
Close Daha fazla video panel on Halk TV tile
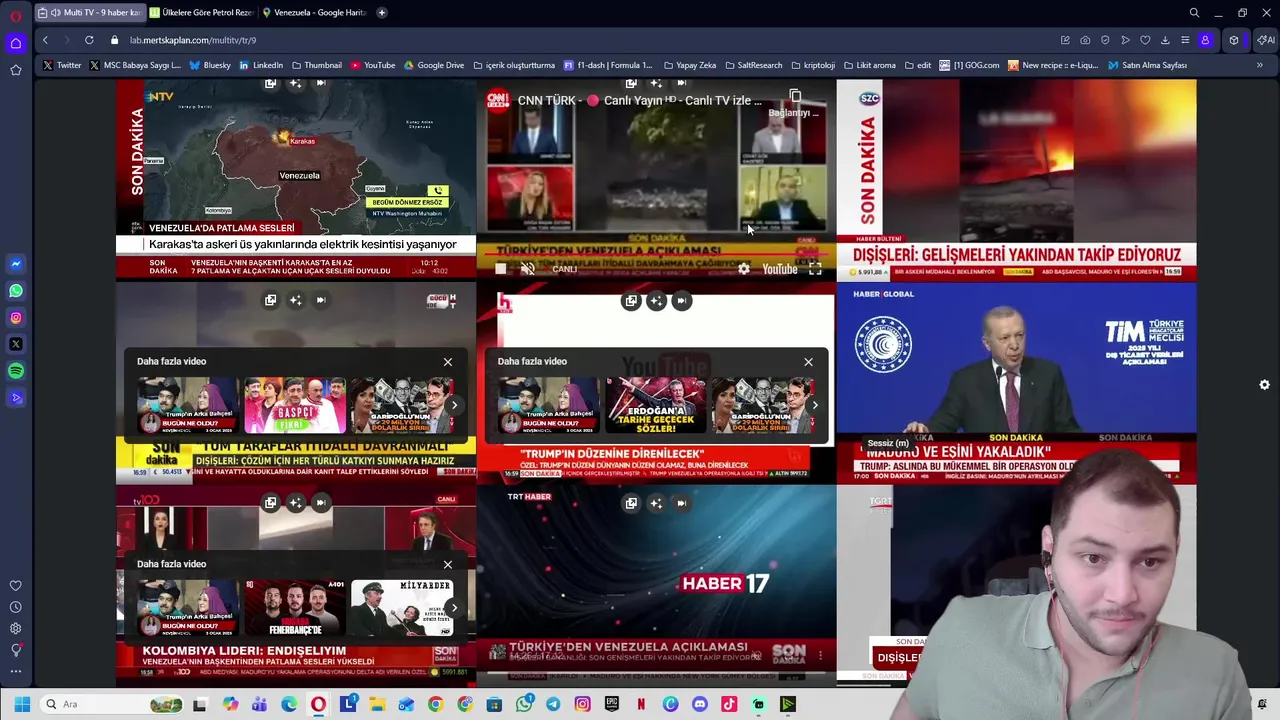click(x=808, y=362)
